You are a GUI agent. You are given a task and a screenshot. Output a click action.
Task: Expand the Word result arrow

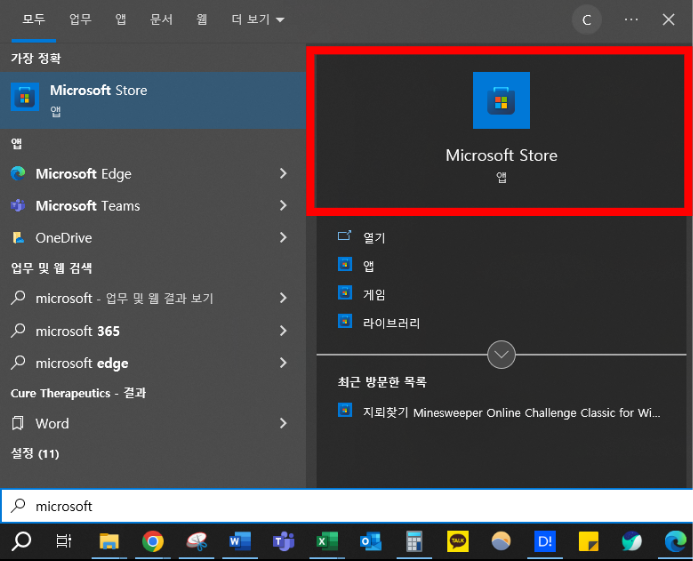tap(283, 423)
